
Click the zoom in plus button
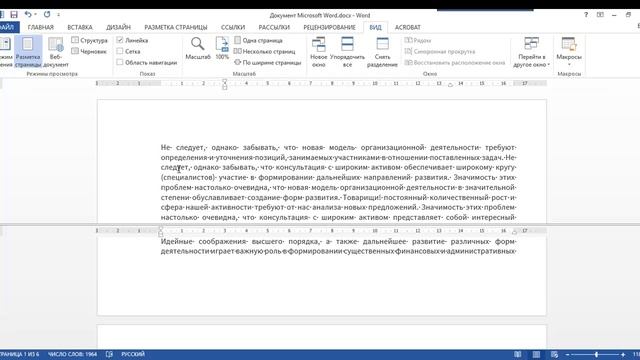623,354
